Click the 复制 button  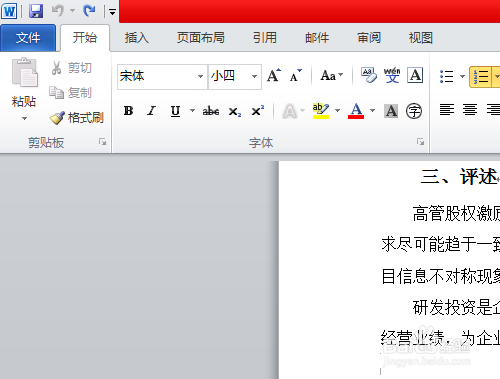click(70, 93)
